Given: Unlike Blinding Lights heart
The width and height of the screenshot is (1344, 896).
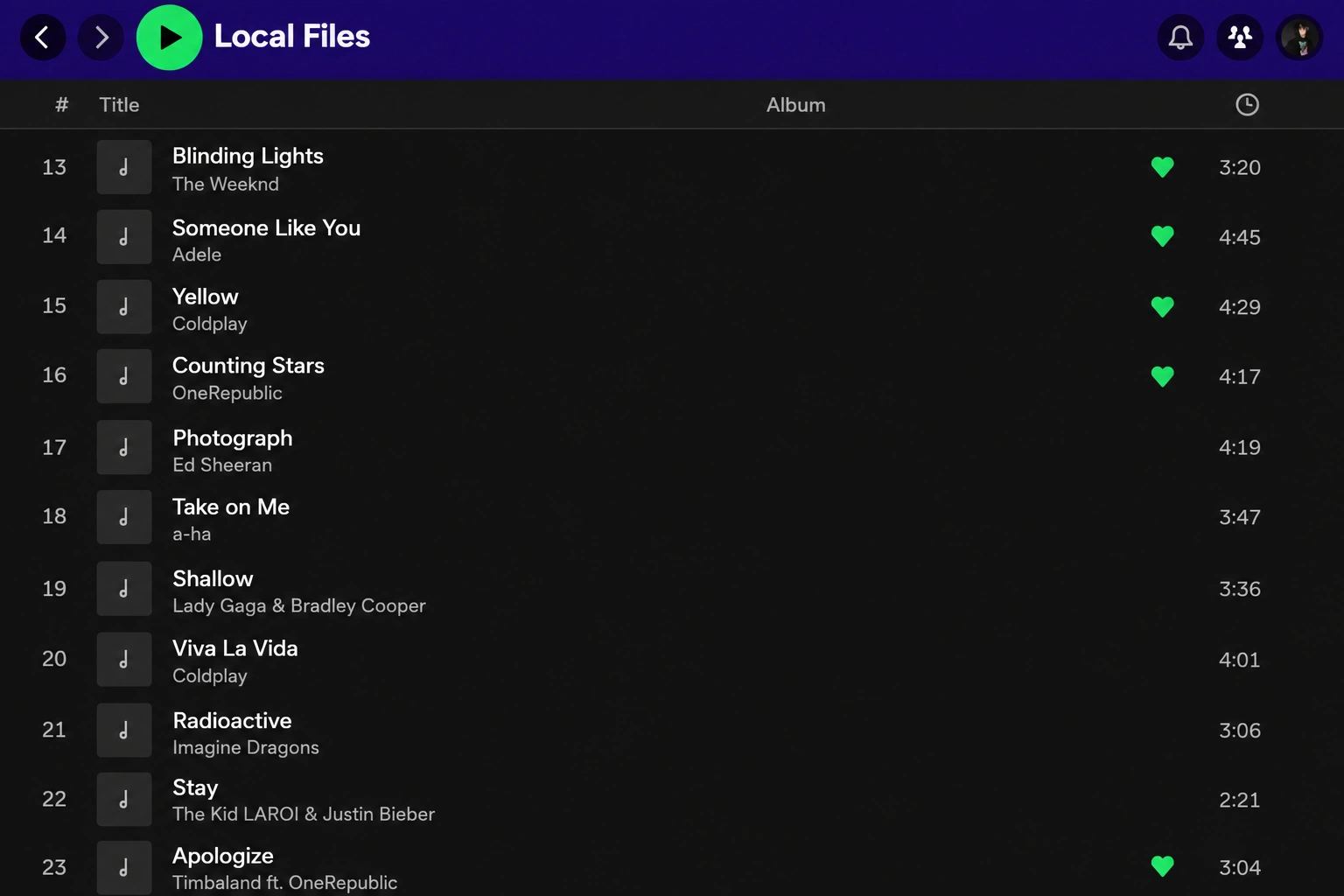Looking at the screenshot, I should 1162,167.
